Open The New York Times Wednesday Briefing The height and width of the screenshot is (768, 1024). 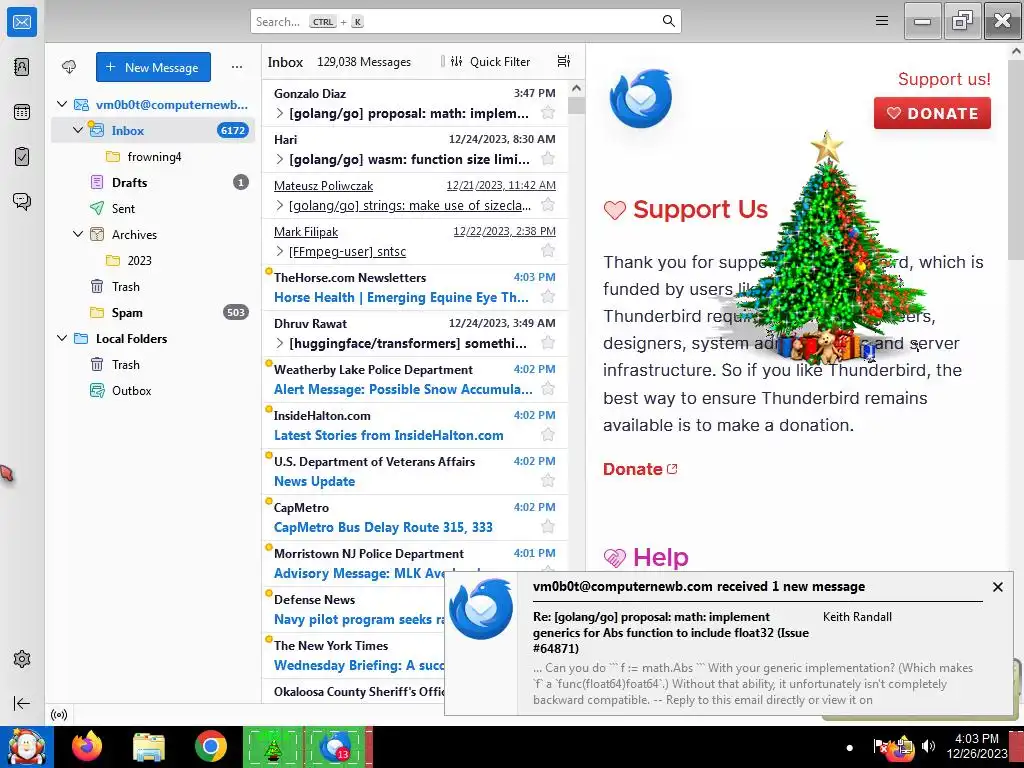click(x=353, y=656)
